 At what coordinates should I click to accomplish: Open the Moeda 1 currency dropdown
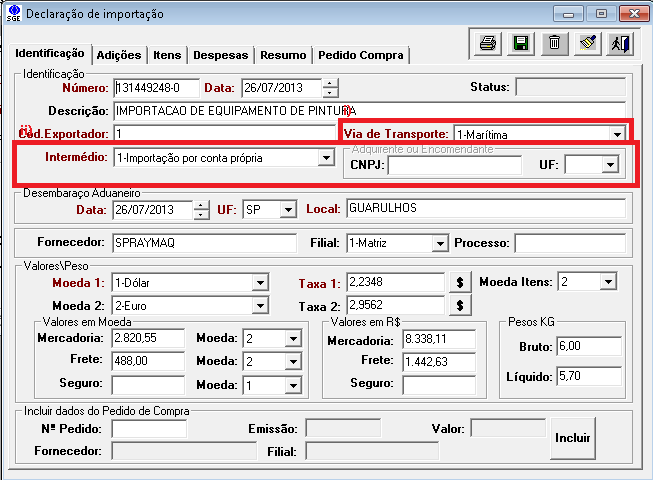[260, 283]
